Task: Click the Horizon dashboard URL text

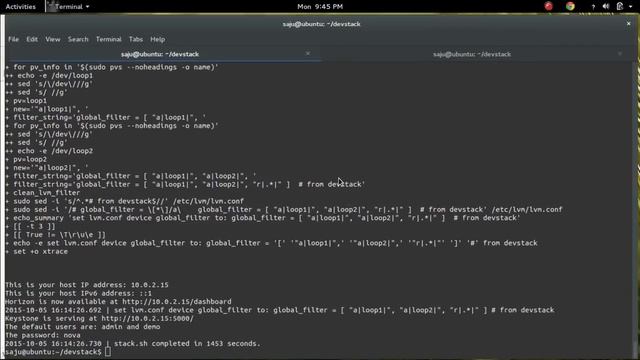Action: coord(177,302)
